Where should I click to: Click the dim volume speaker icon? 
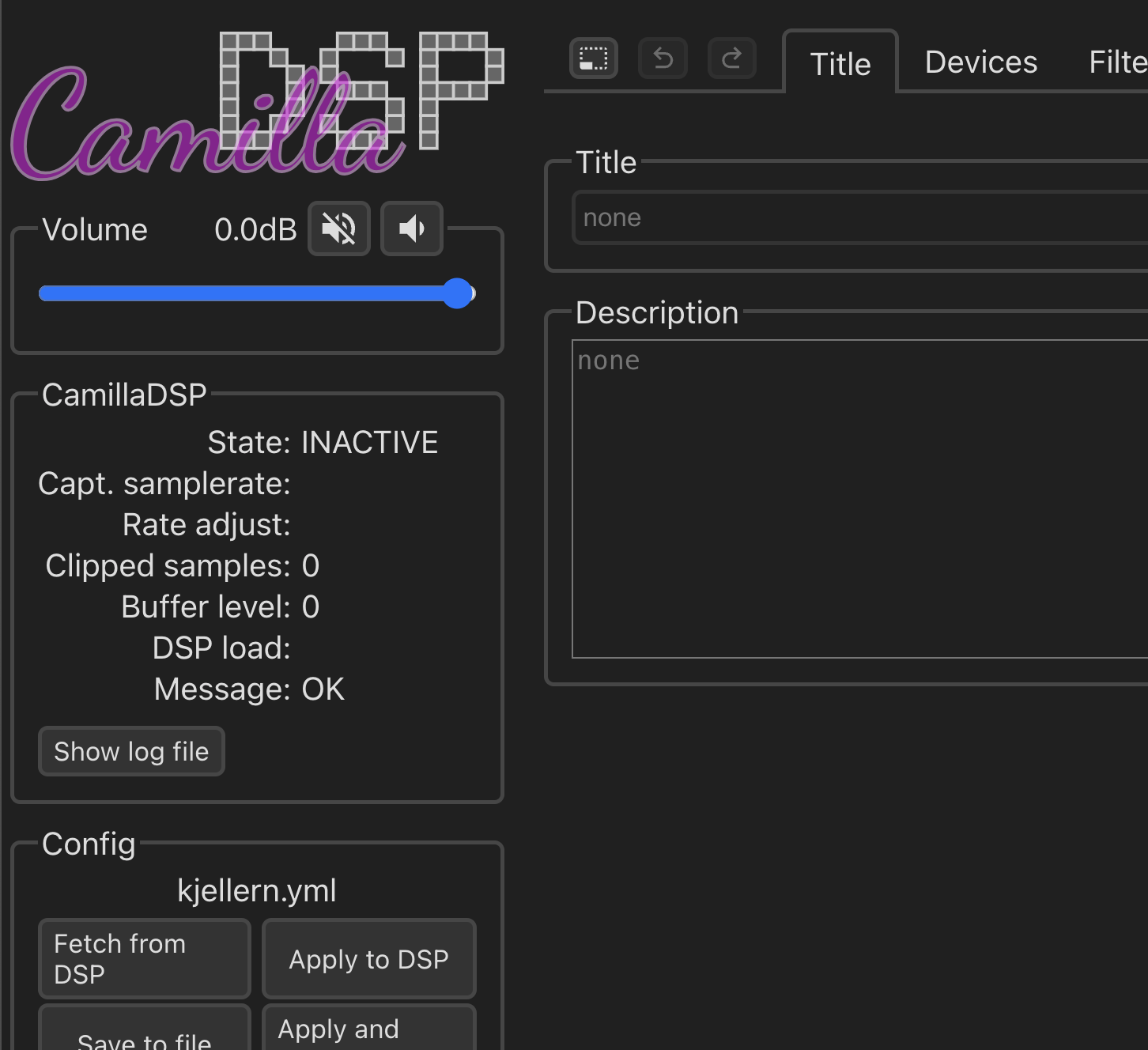(x=412, y=229)
